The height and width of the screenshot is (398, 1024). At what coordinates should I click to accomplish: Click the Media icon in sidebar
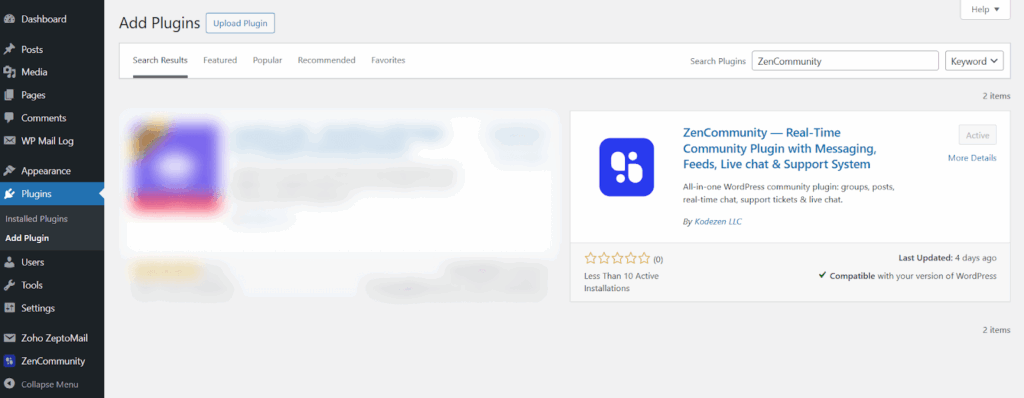pyautogui.click(x=9, y=73)
